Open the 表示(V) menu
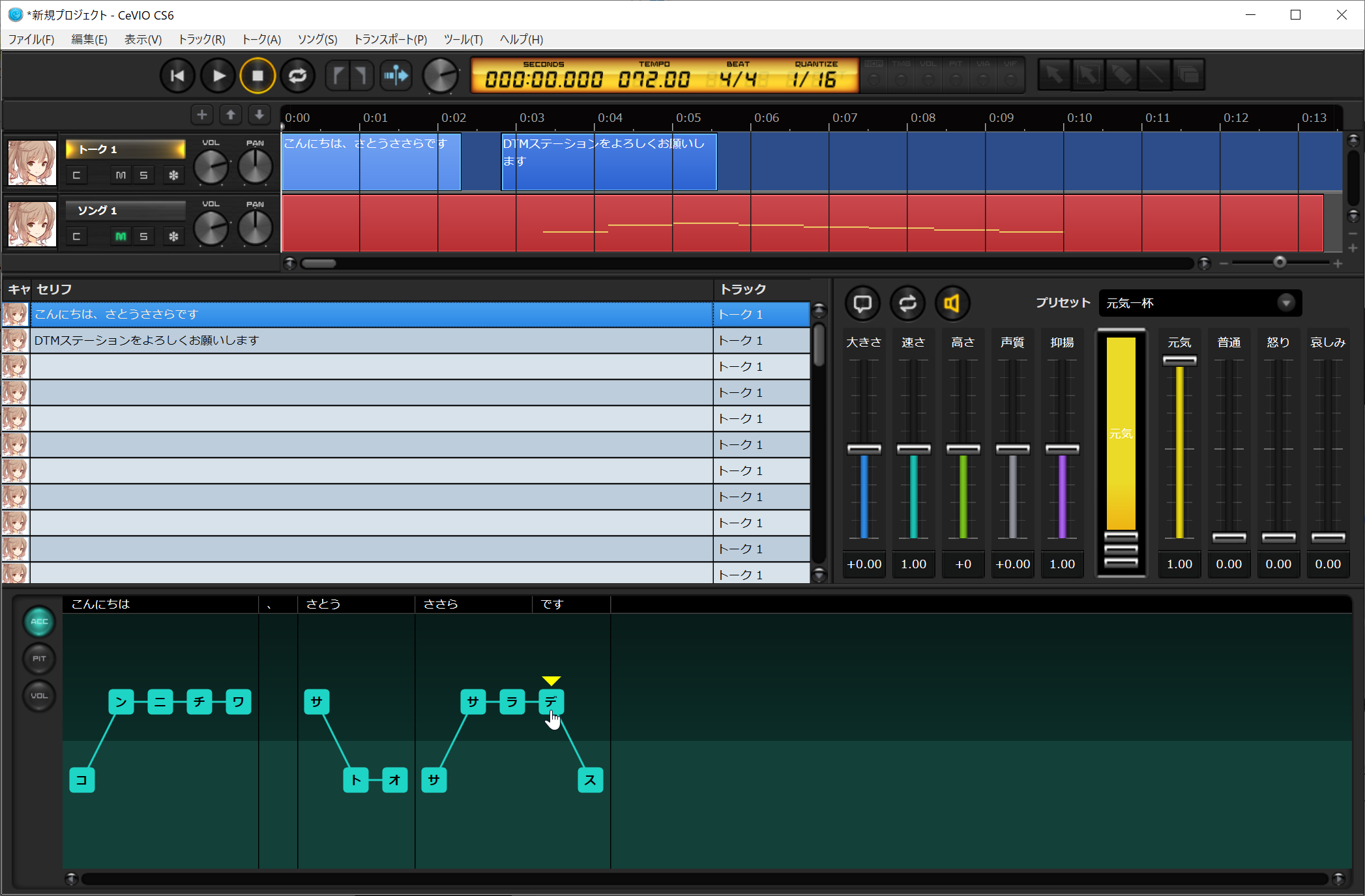The height and width of the screenshot is (896, 1365). coord(143,40)
